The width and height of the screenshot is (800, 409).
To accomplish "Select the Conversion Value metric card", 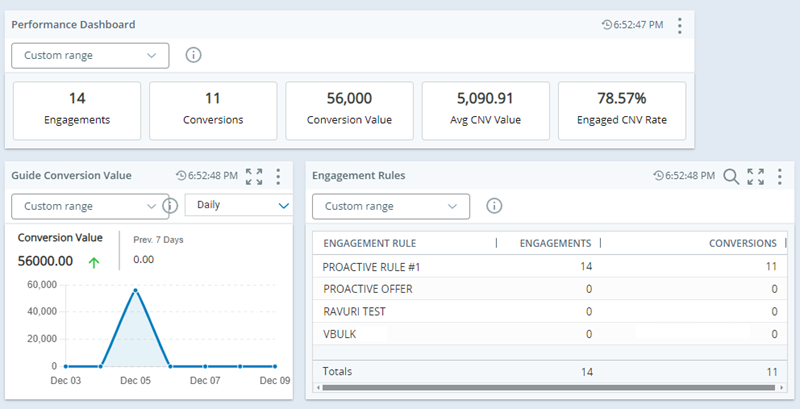I will [x=349, y=111].
